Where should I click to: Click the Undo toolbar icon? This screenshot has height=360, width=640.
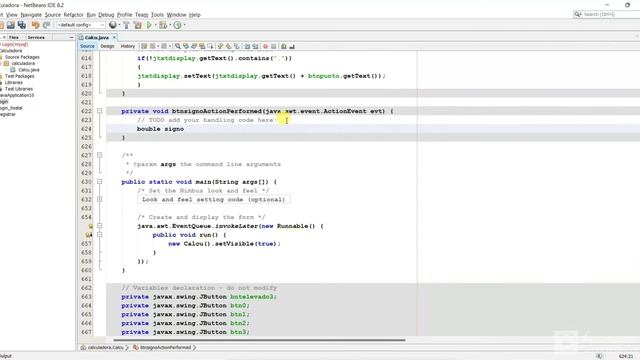click(36, 25)
